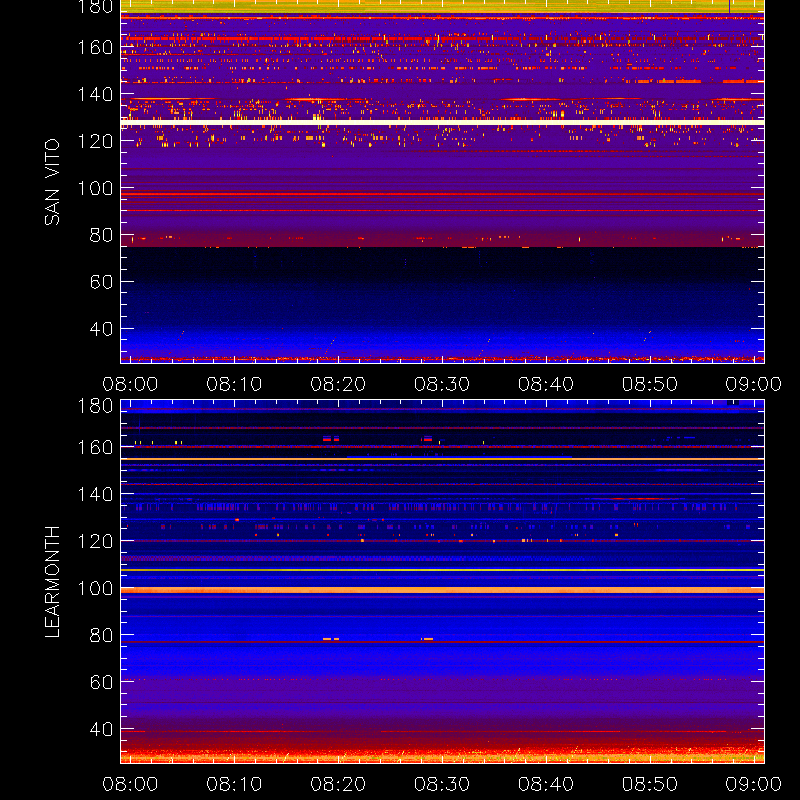Choose the 120 frequency label on Learmonth axis
Screen dimensions: 800x800
point(95,541)
